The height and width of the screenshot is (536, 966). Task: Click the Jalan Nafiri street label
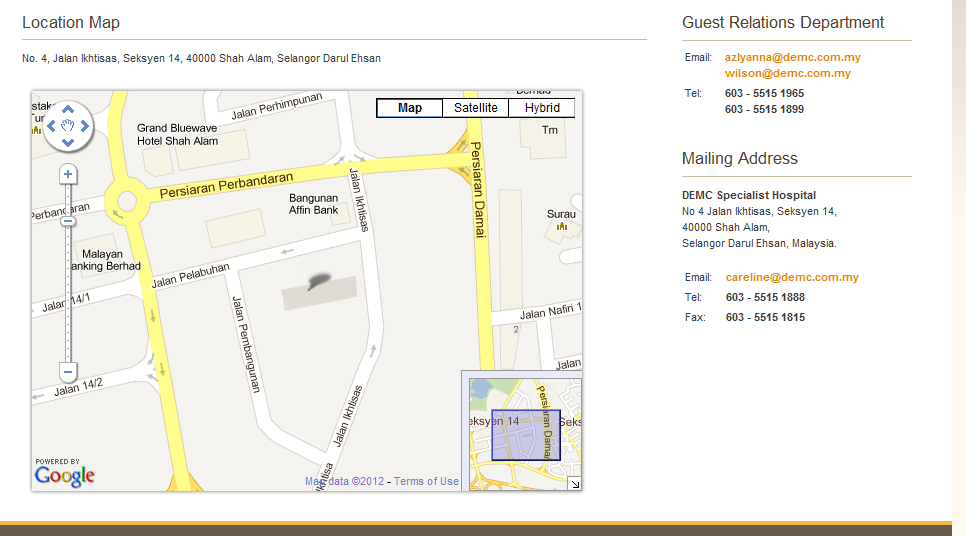(550, 311)
